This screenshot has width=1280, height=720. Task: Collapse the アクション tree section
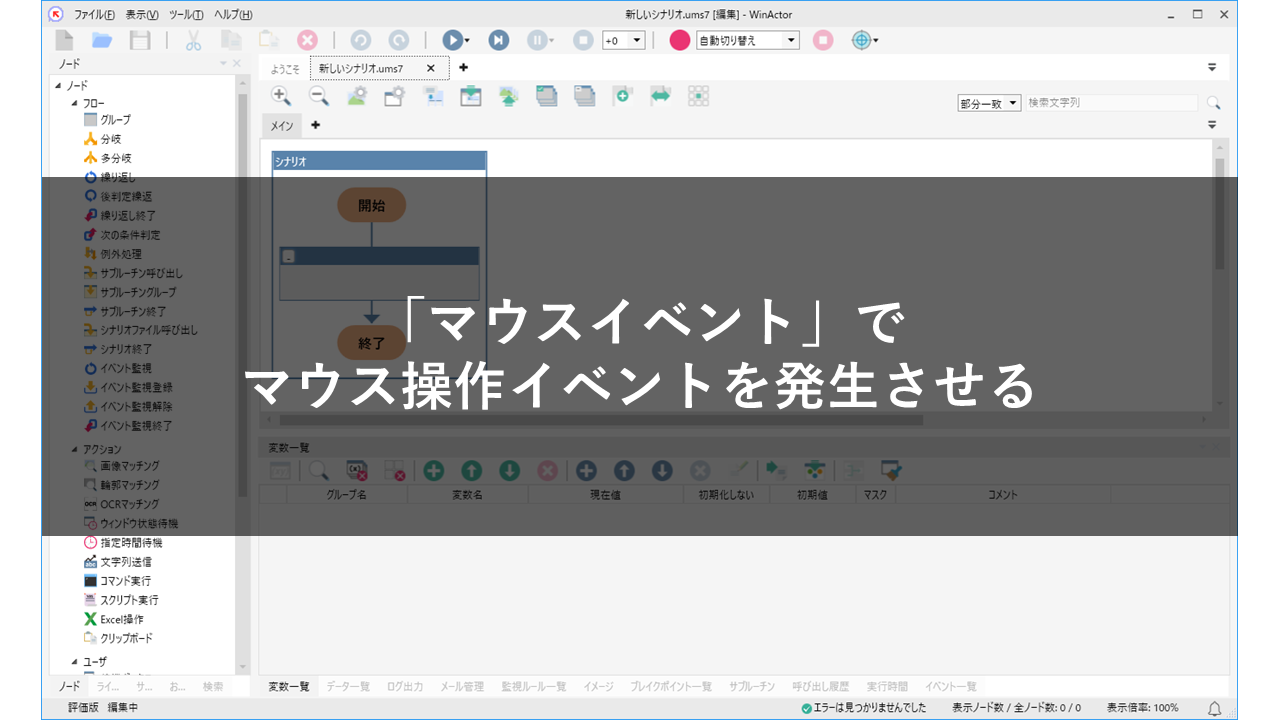click(x=74, y=449)
